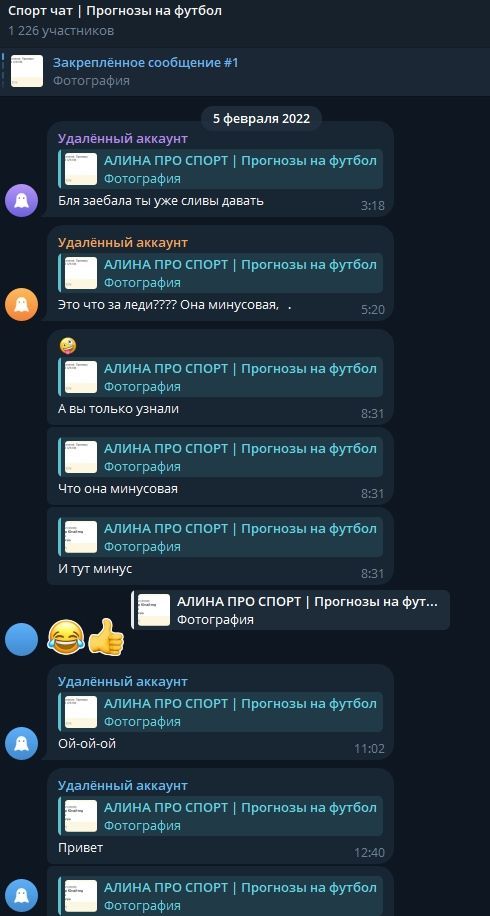Screen dimensions: 490x916
Task: Click the blue ghost avatar at the bottom
Action: [22, 896]
